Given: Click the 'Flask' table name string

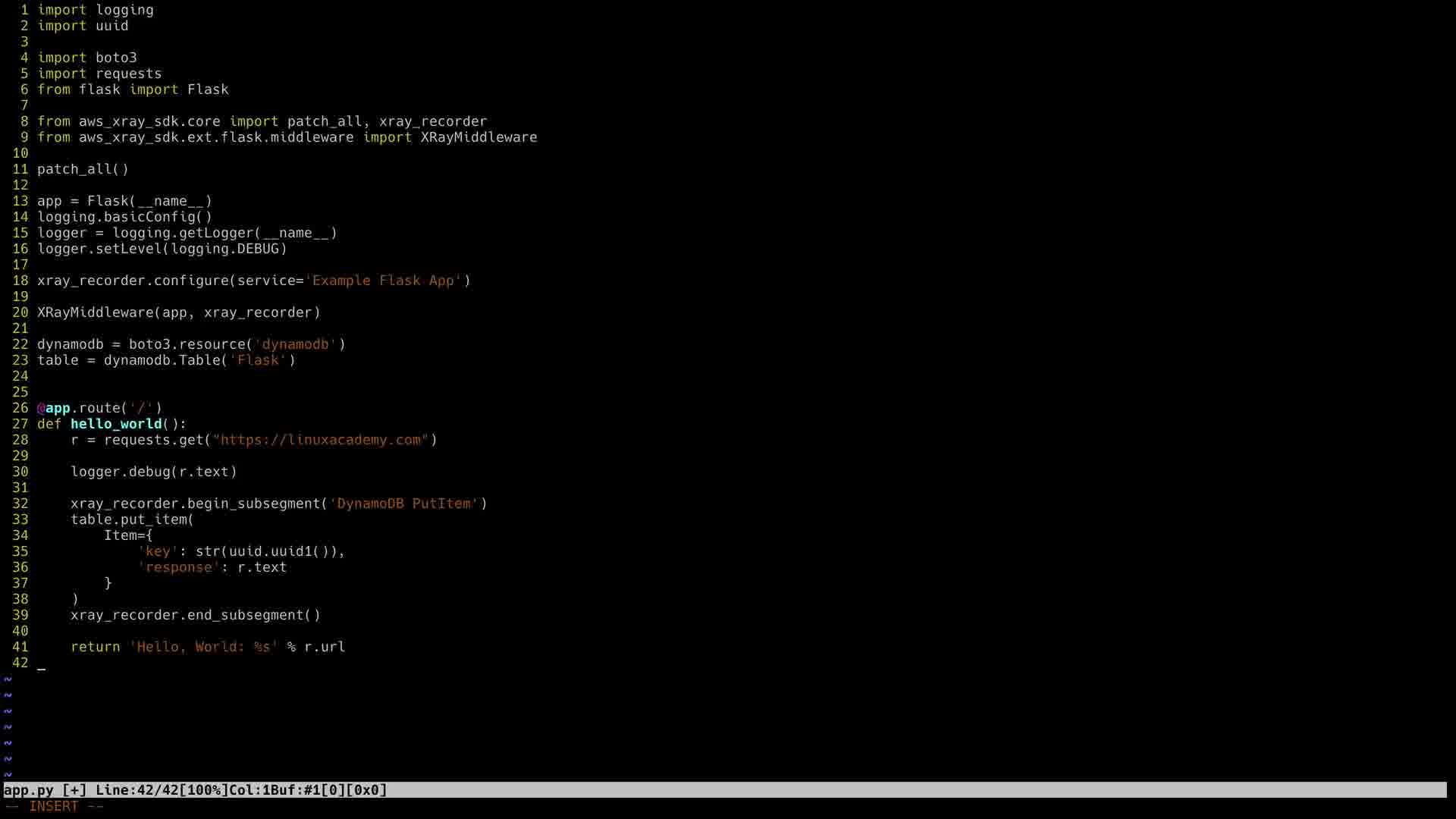Looking at the screenshot, I should (x=258, y=360).
